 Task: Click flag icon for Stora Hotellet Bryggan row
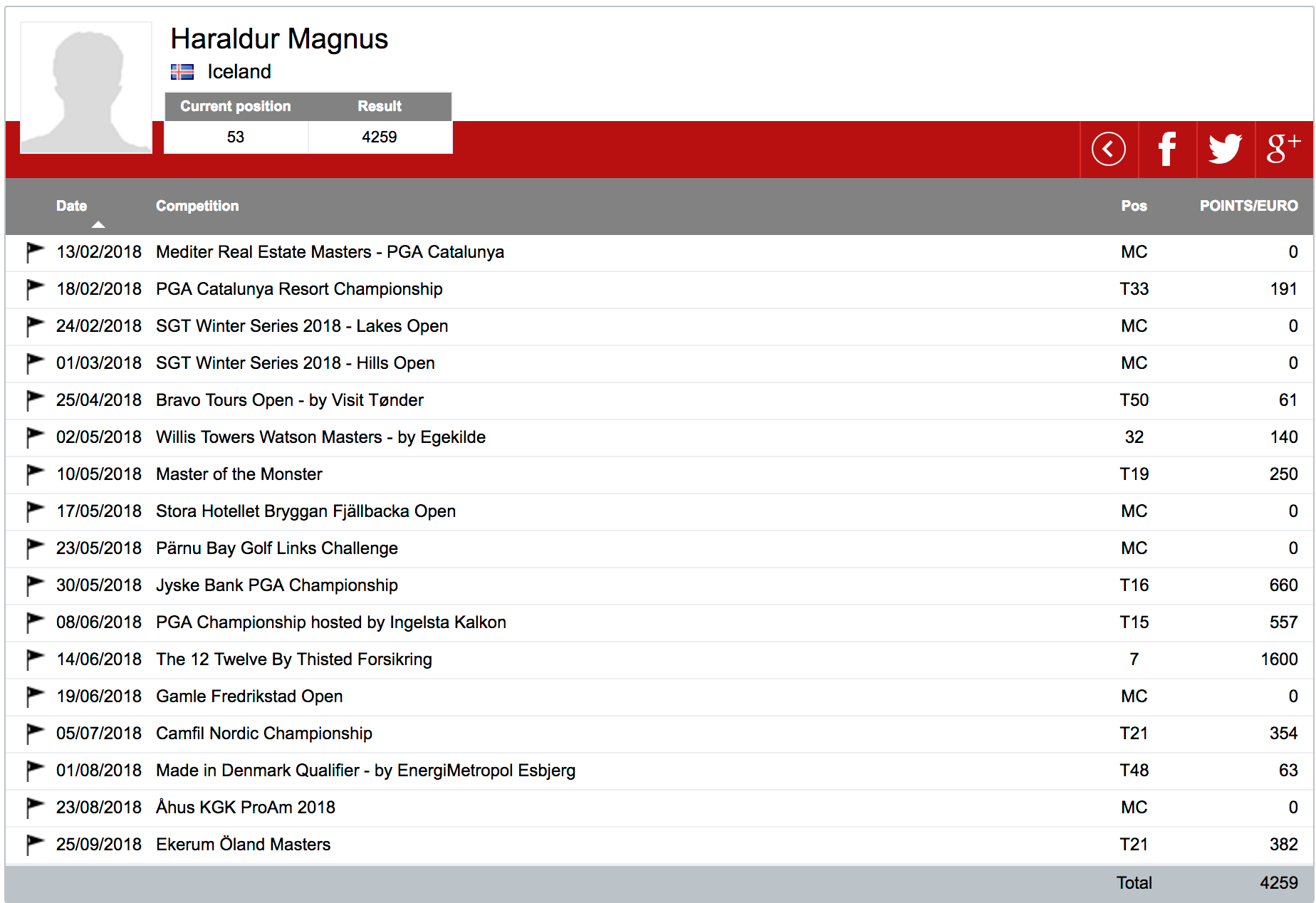35,511
